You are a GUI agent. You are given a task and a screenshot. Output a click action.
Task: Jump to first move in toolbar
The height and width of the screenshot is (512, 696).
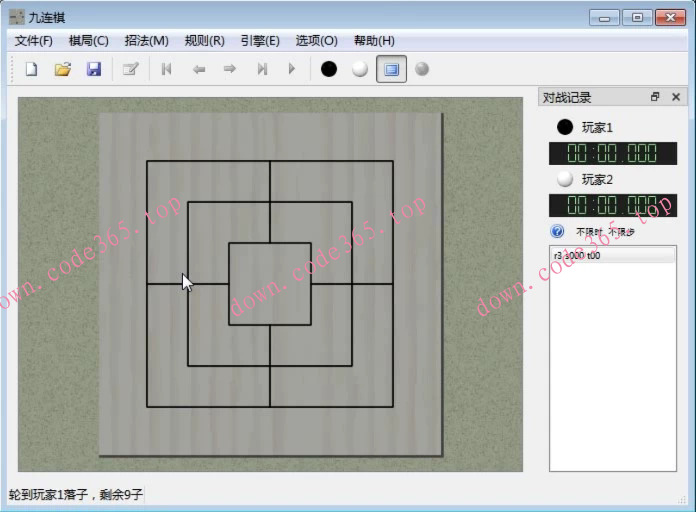click(x=167, y=69)
